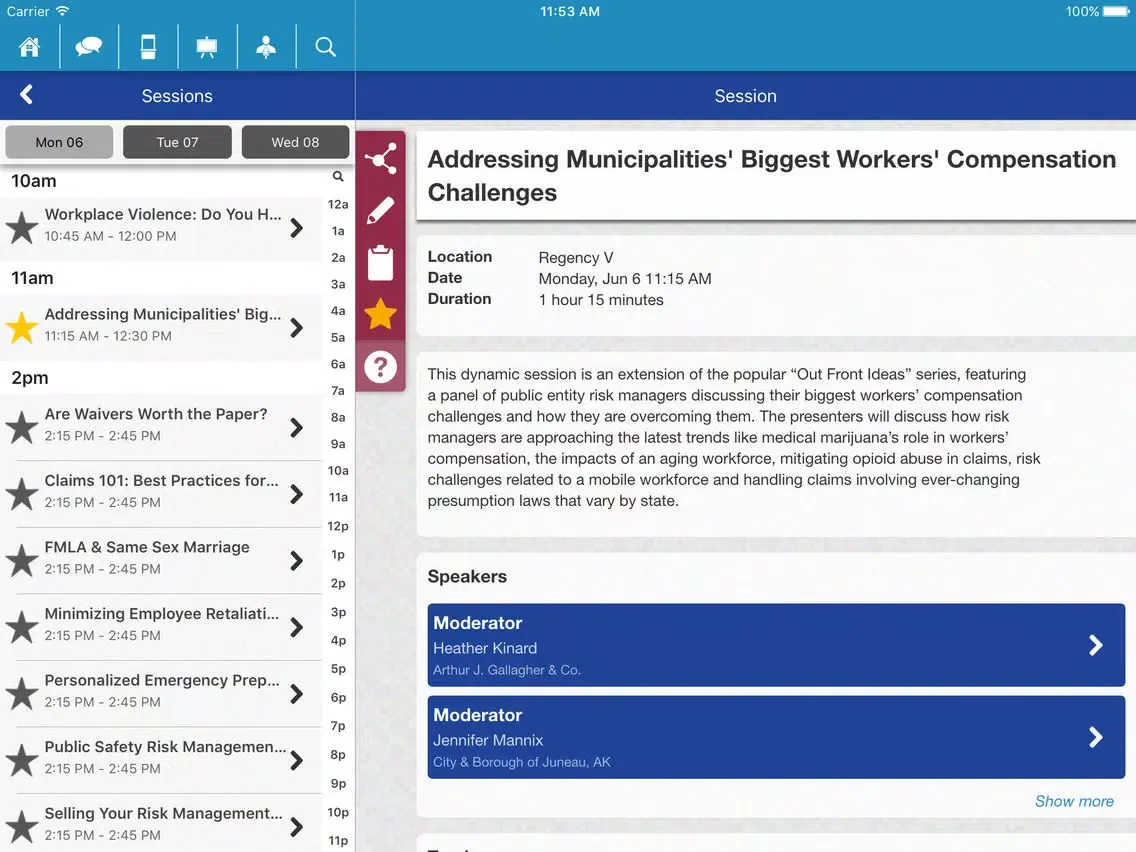Switch to Mon 06 tab
This screenshot has height=852, width=1136.
point(59,142)
